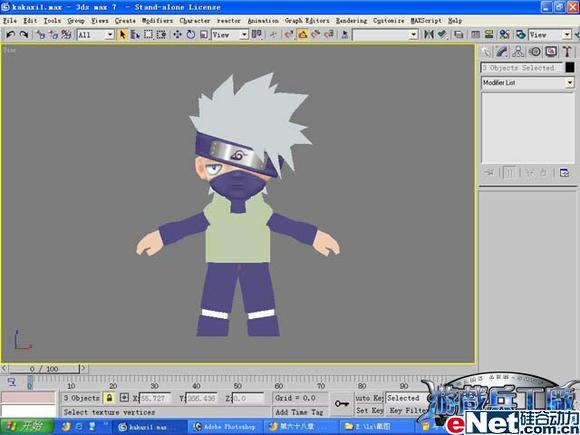
Task: Pick the Rectangular Selection Region tool
Action: (x=148, y=35)
